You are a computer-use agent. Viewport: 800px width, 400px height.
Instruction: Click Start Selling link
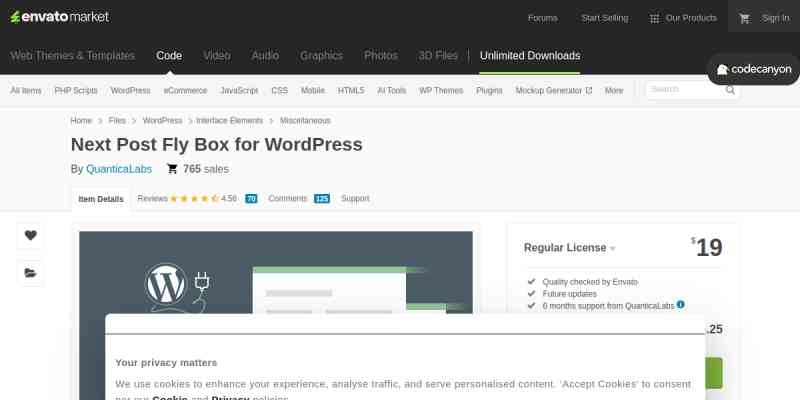tap(605, 18)
